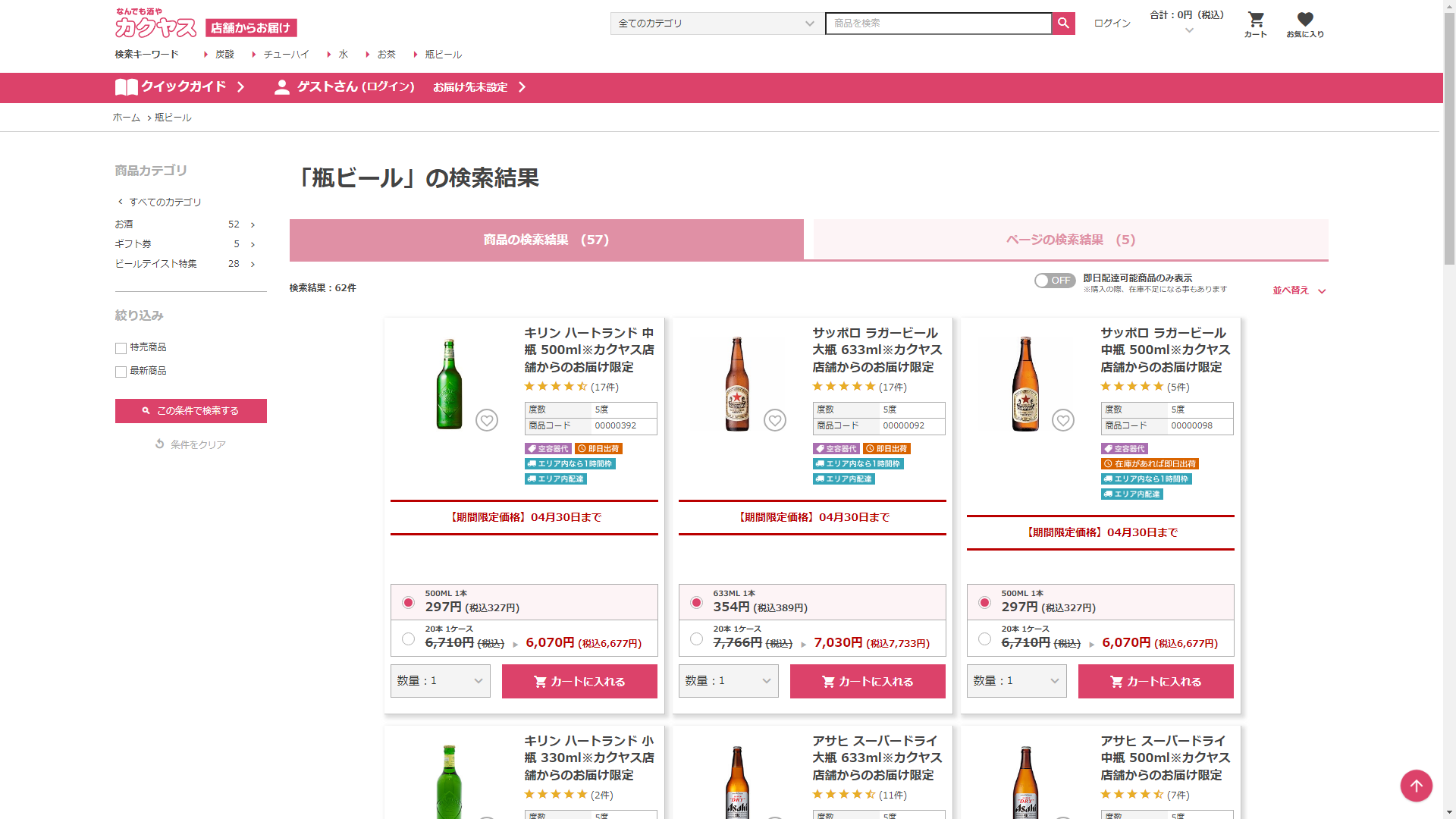Select 20本 1ケース option for Kirin Heartland 500ml

point(409,639)
